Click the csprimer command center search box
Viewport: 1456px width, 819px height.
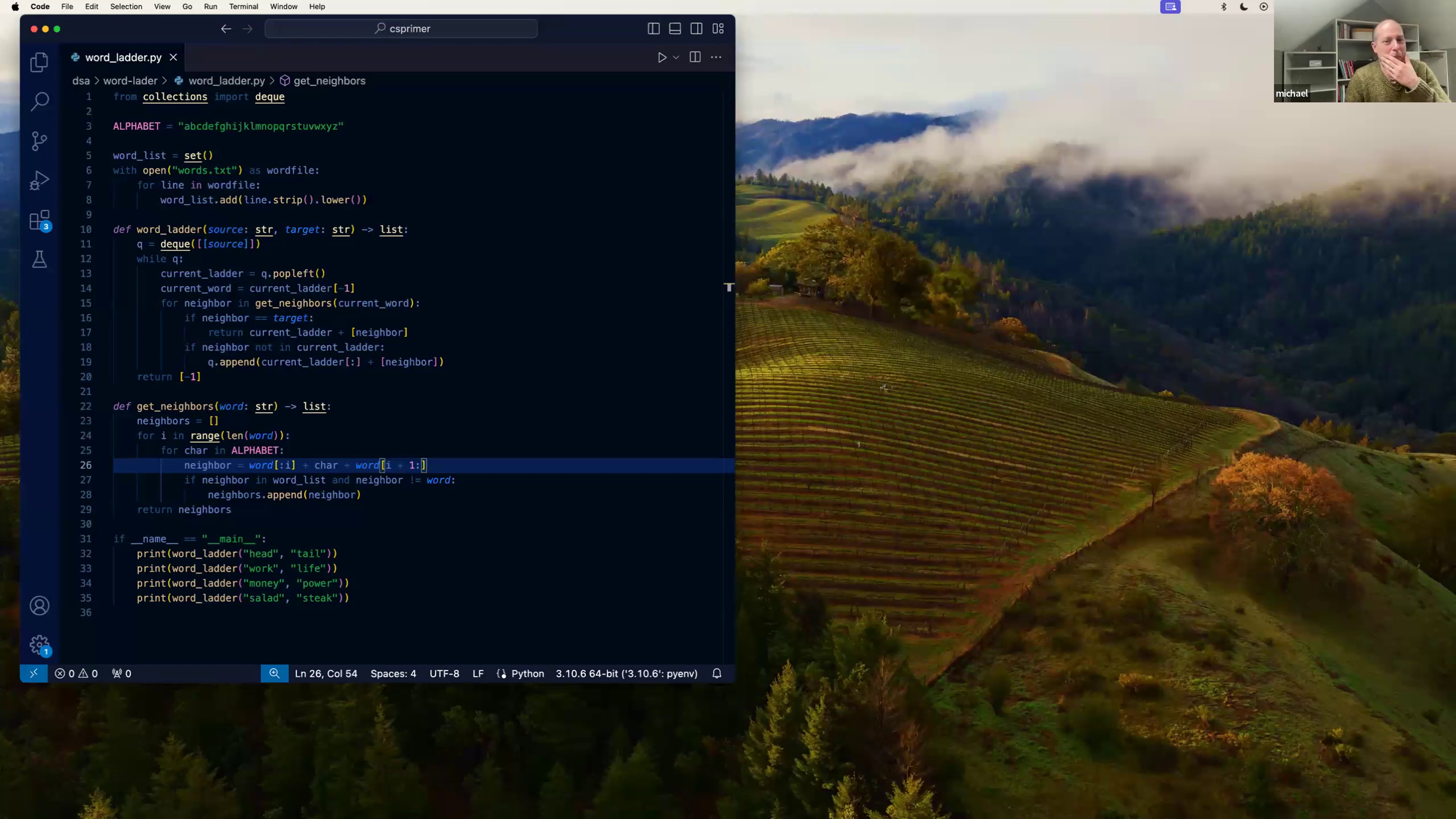point(401,29)
